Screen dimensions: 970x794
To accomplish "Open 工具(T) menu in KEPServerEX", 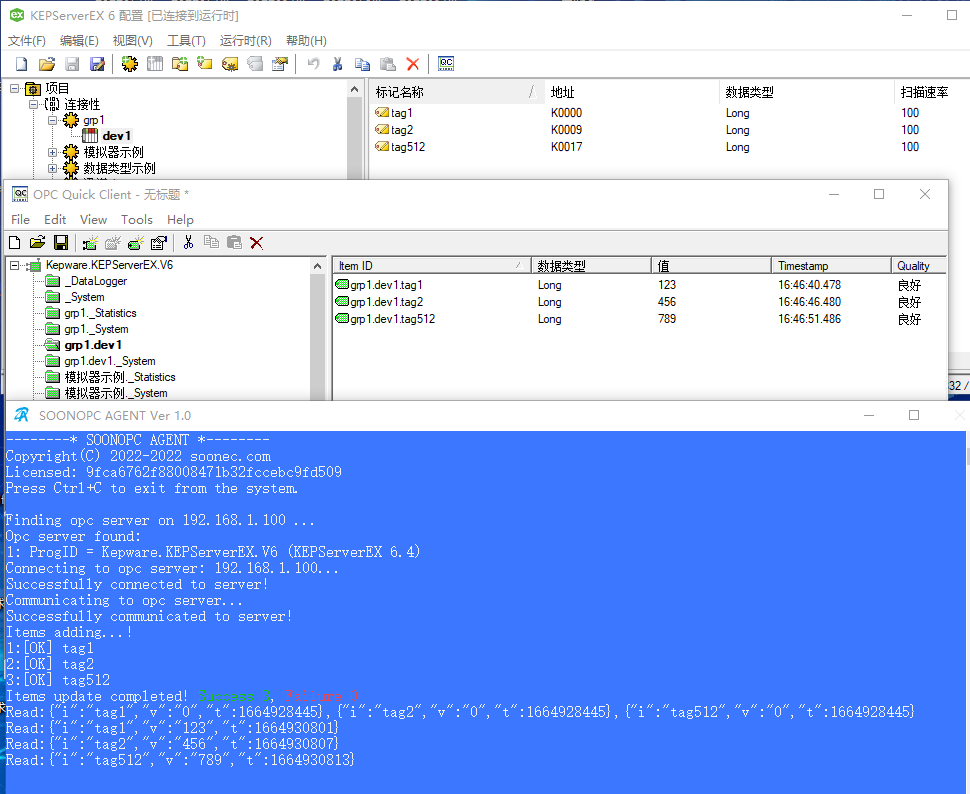I will 186,41.
